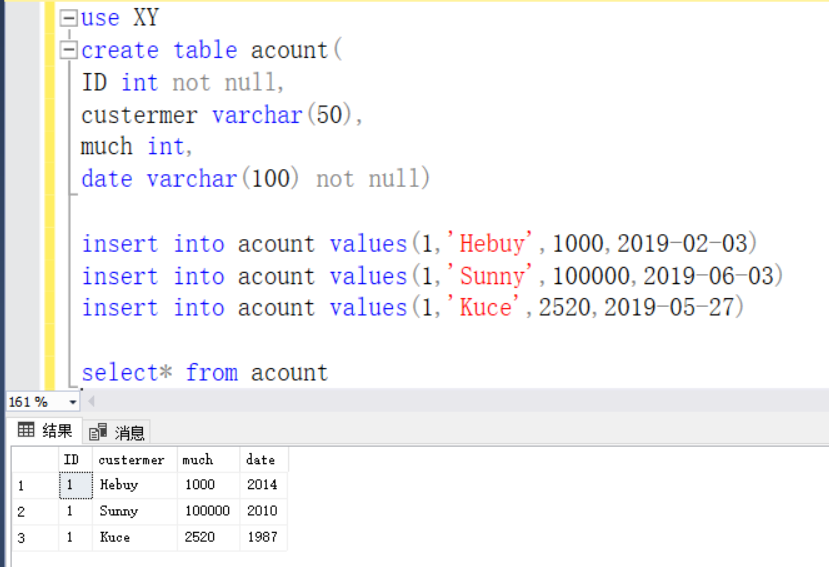Place cursor on 'select* from acount' line

[205, 373]
